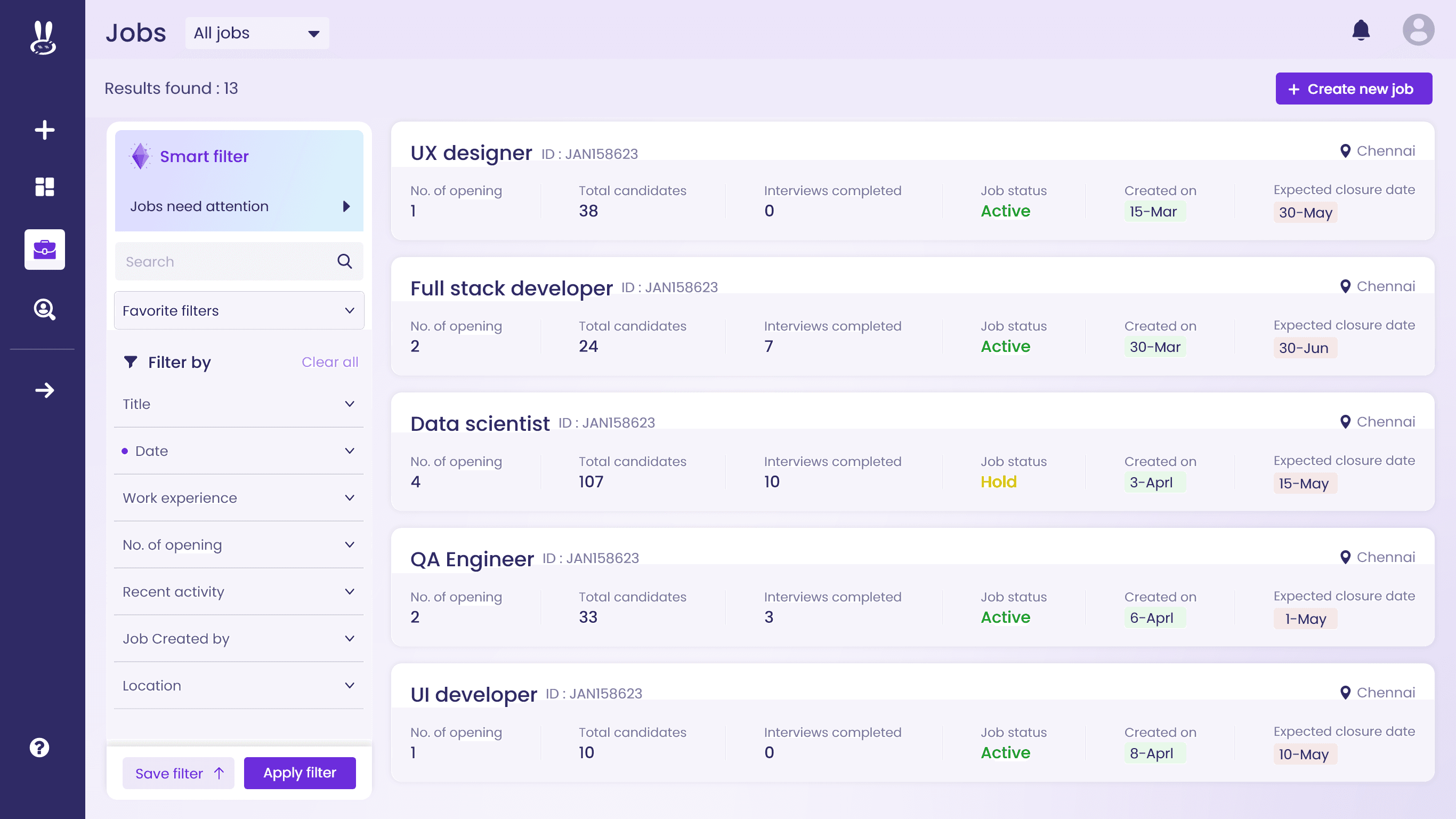The height and width of the screenshot is (819, 1456).
Task: Click the rabbit logo icon
Action: coord(43,37)
